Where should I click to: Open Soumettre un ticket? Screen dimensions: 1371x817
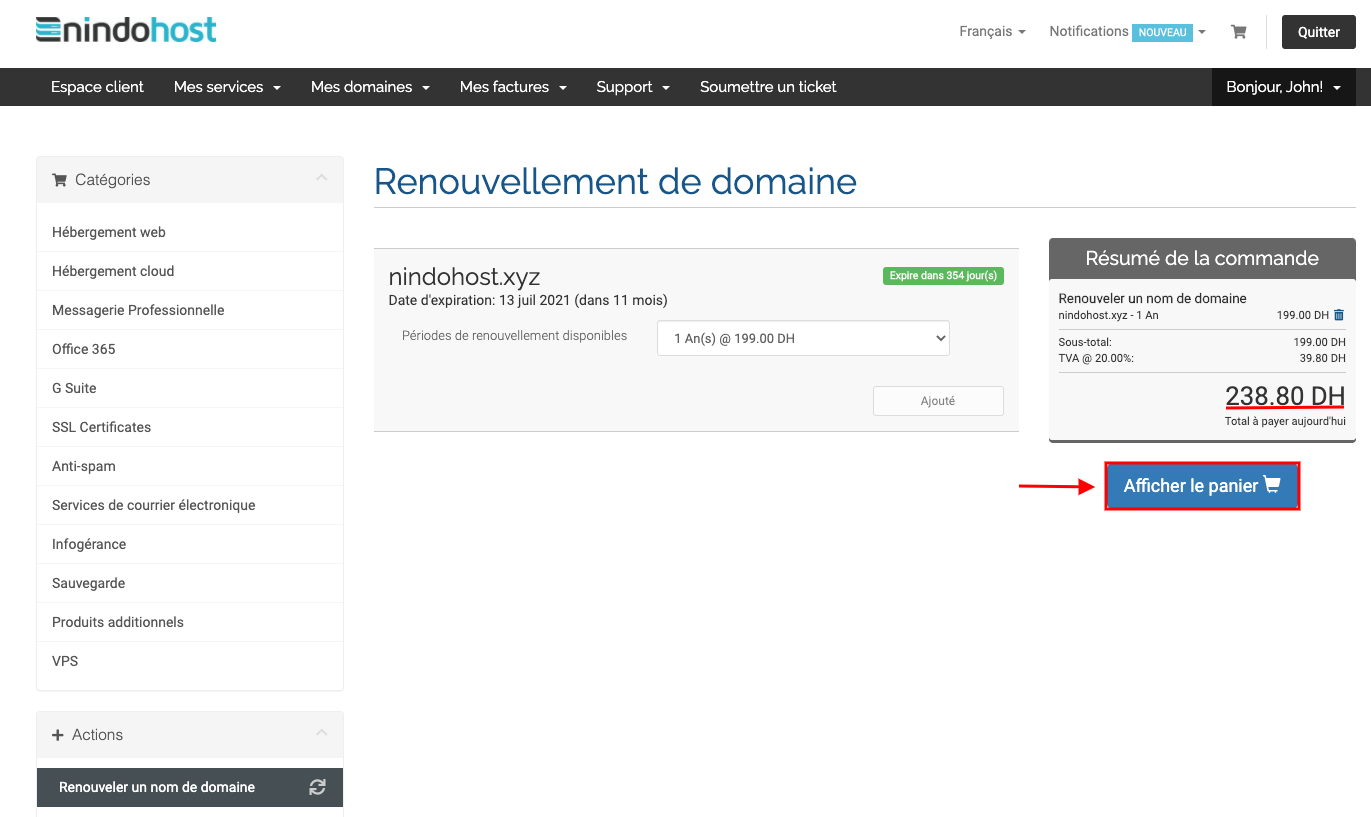(x=768, y=87)
